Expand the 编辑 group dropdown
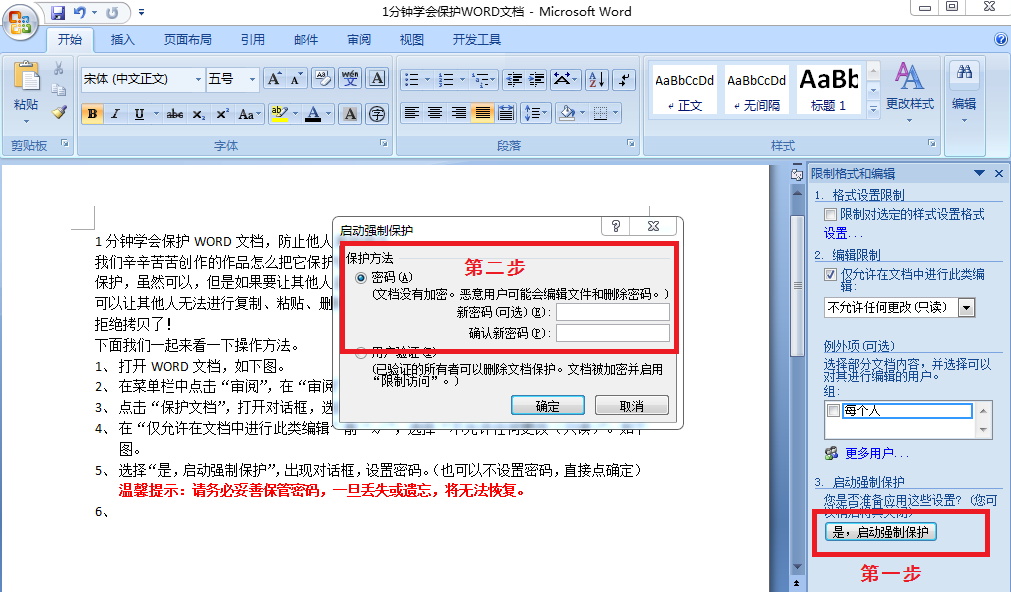The image size is (1011, 592). [x=964, y=92]
